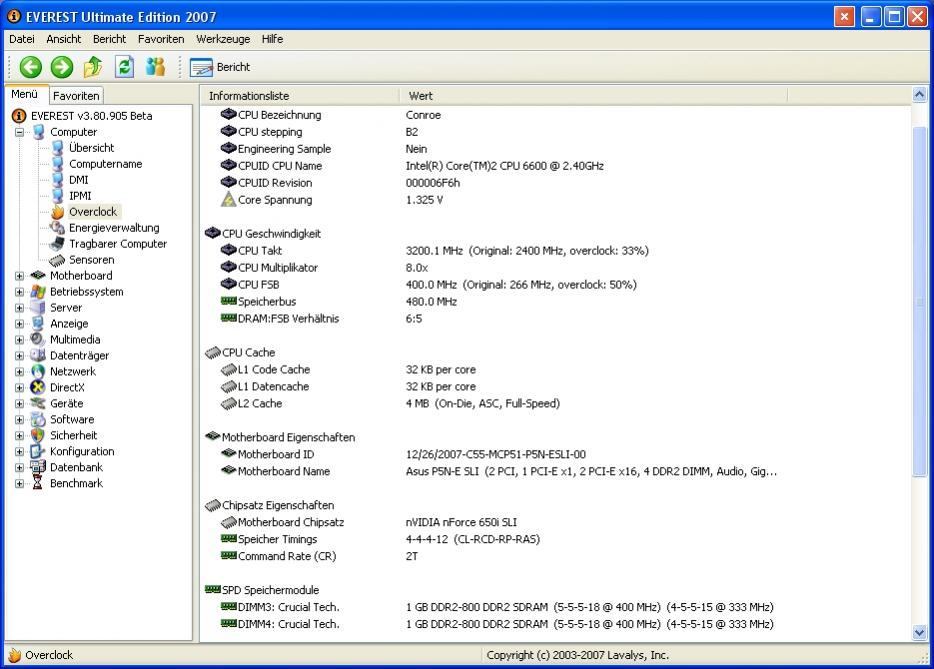
Task: Collapse the Computer tree node
Action: (20, 132)
